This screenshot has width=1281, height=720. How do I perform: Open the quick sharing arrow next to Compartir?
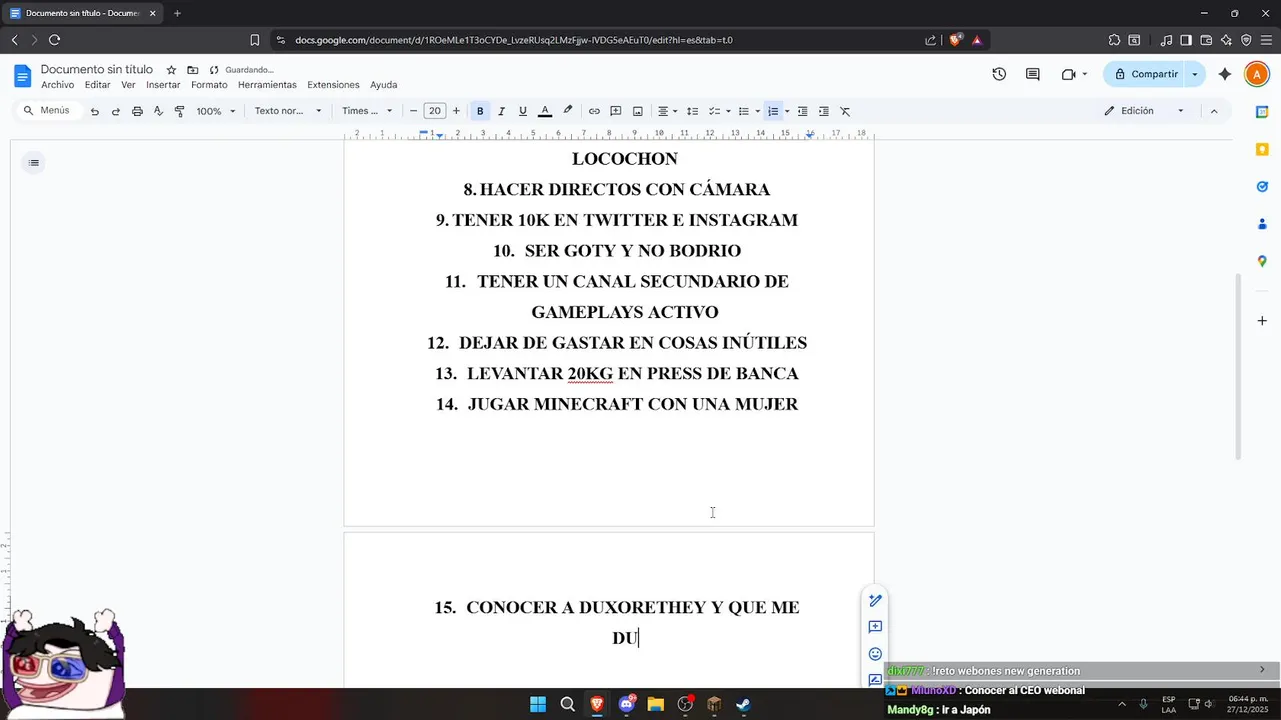coord(1194,74)
